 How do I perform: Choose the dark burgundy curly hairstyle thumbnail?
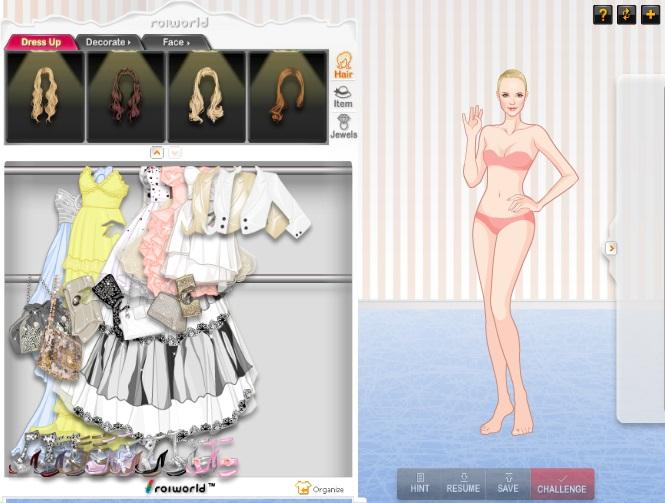(126, 96)
